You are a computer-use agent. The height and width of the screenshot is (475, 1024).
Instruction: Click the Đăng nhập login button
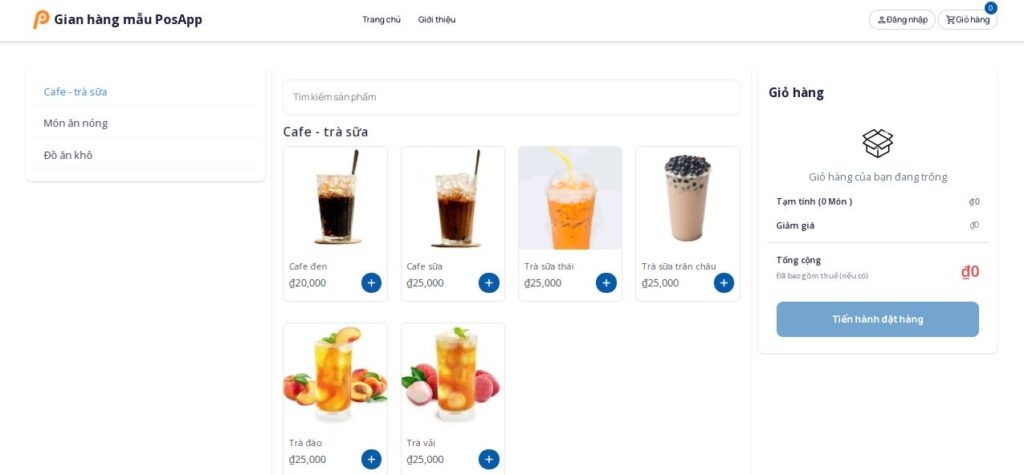coord(902,20)
